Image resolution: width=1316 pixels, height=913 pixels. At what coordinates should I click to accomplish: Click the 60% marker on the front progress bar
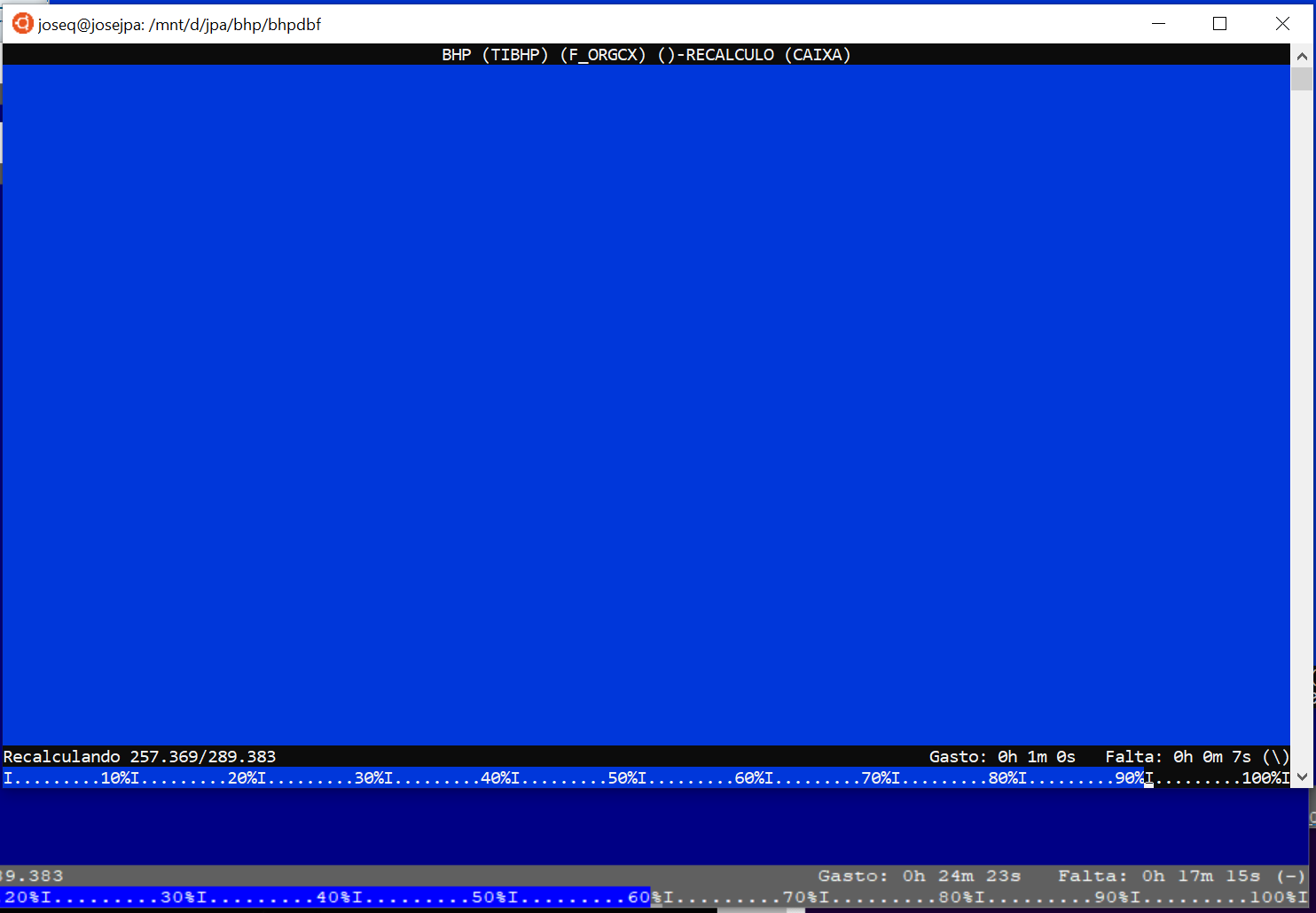(x=749, y=778)
